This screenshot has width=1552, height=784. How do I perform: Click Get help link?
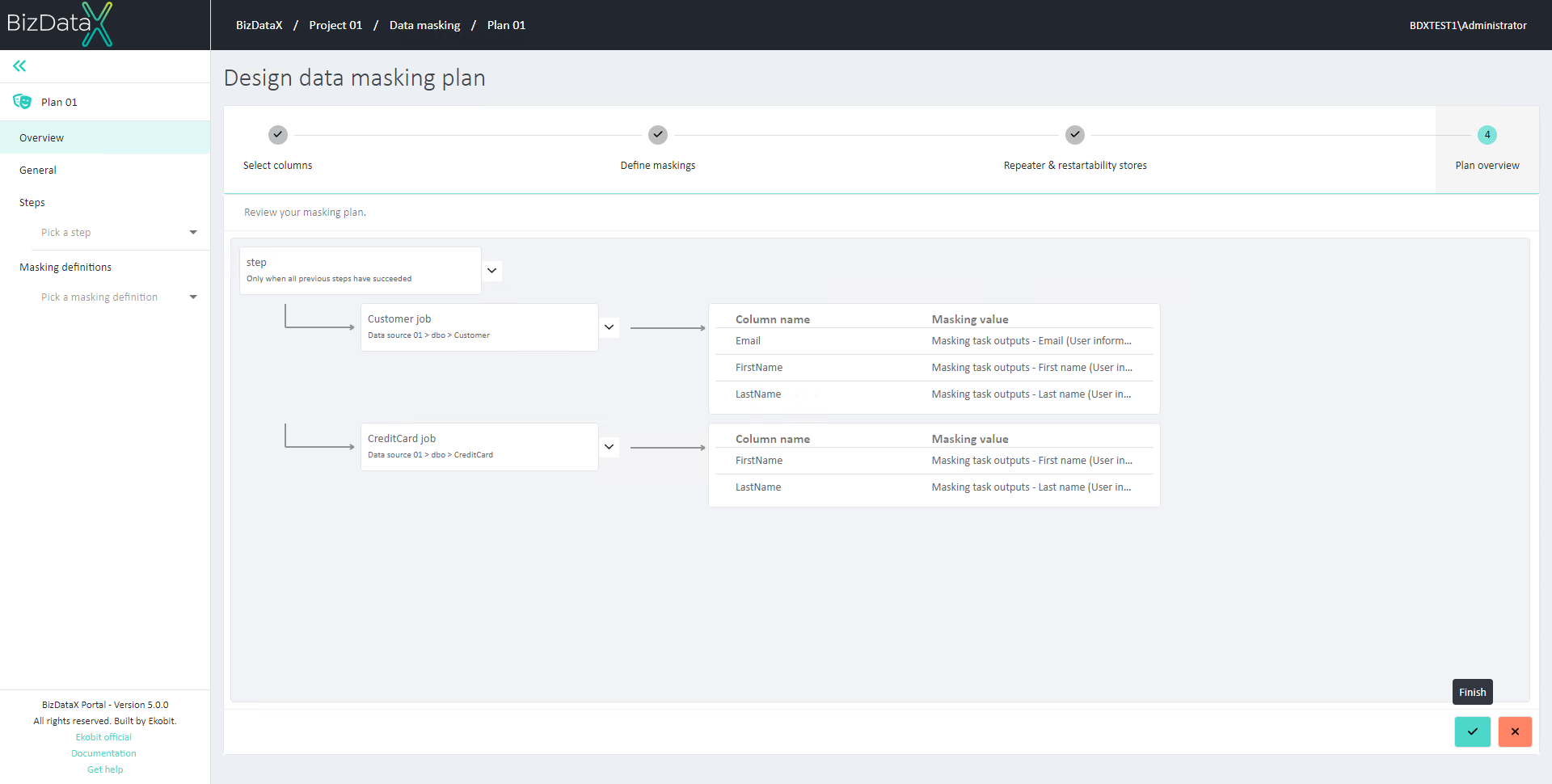[105, 769]
